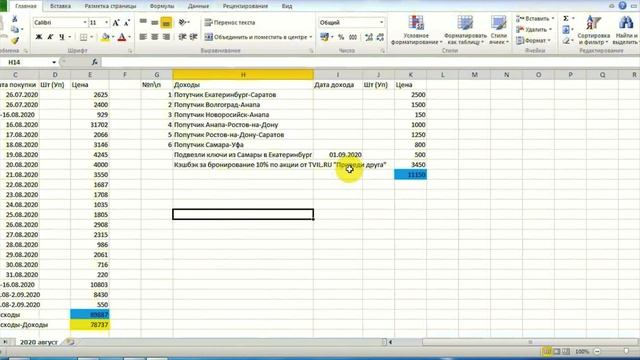Click the red font color A icon

click(122, 38)
